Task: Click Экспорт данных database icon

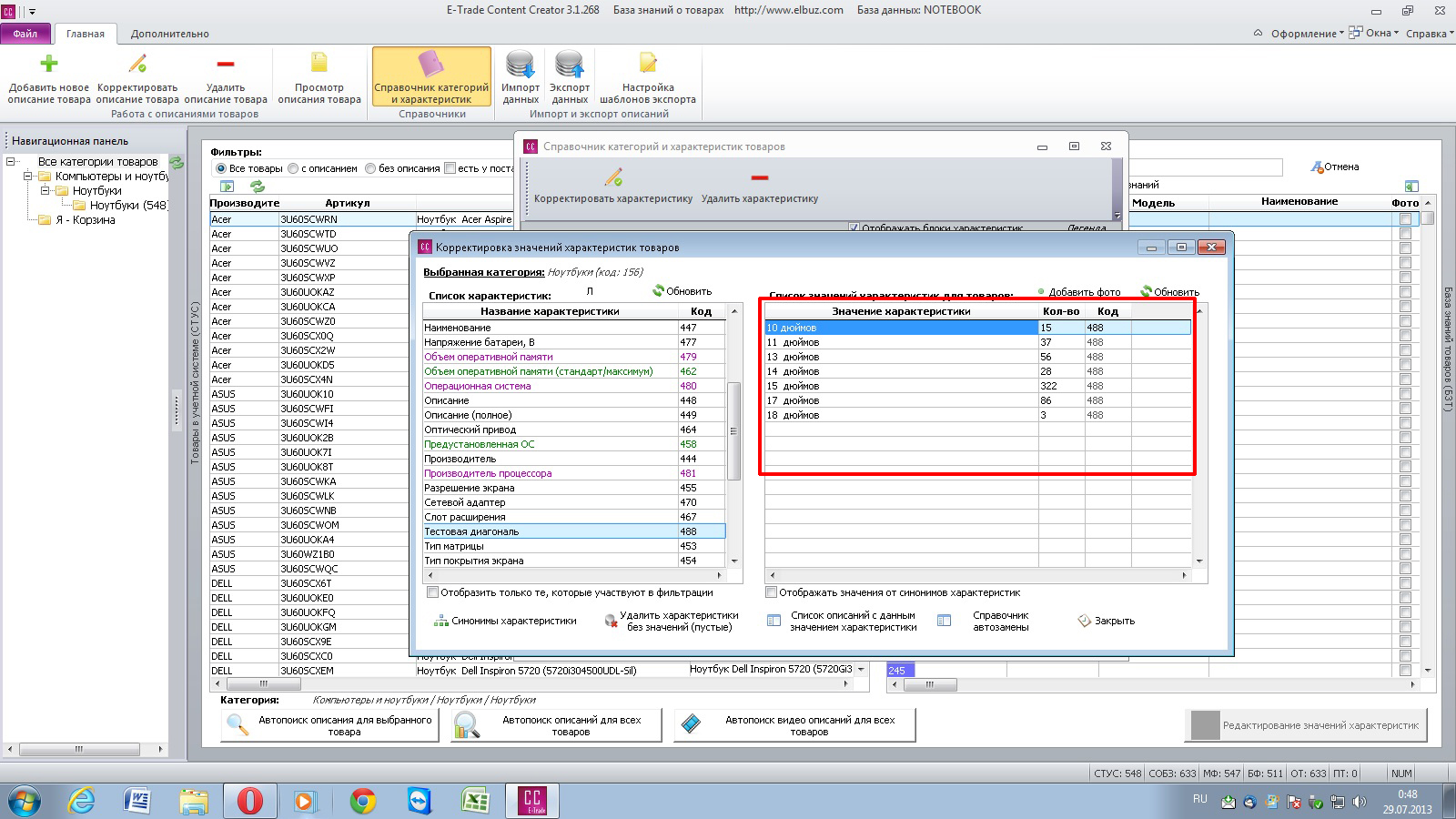Action: point(570,65)
